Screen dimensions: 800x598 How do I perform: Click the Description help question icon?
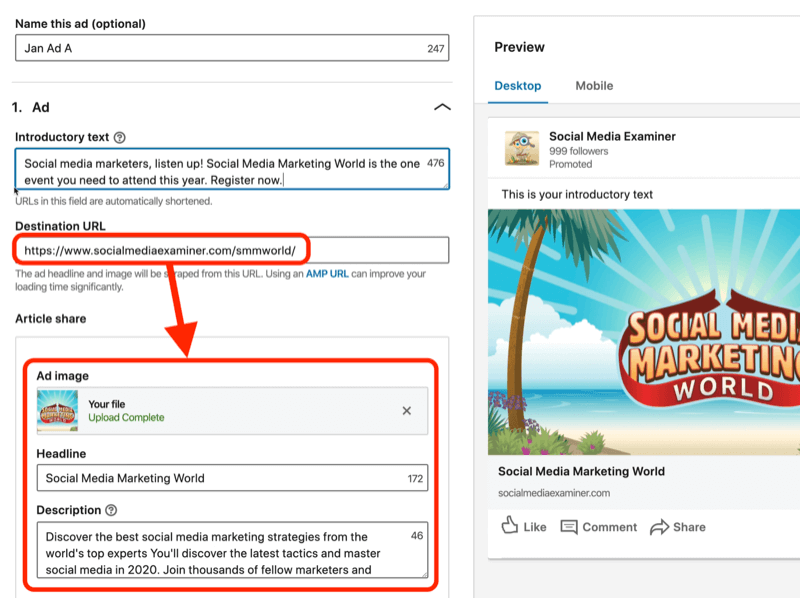coord(111,510)
